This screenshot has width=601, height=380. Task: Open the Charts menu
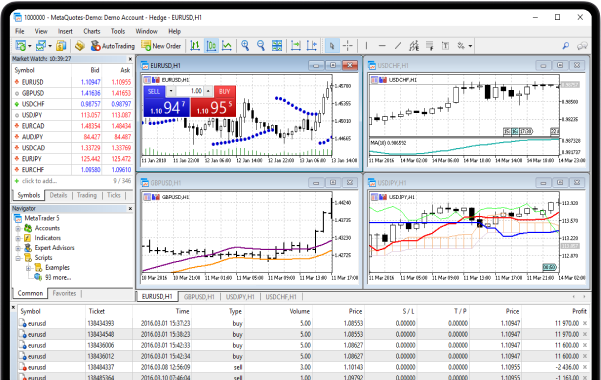92,31
